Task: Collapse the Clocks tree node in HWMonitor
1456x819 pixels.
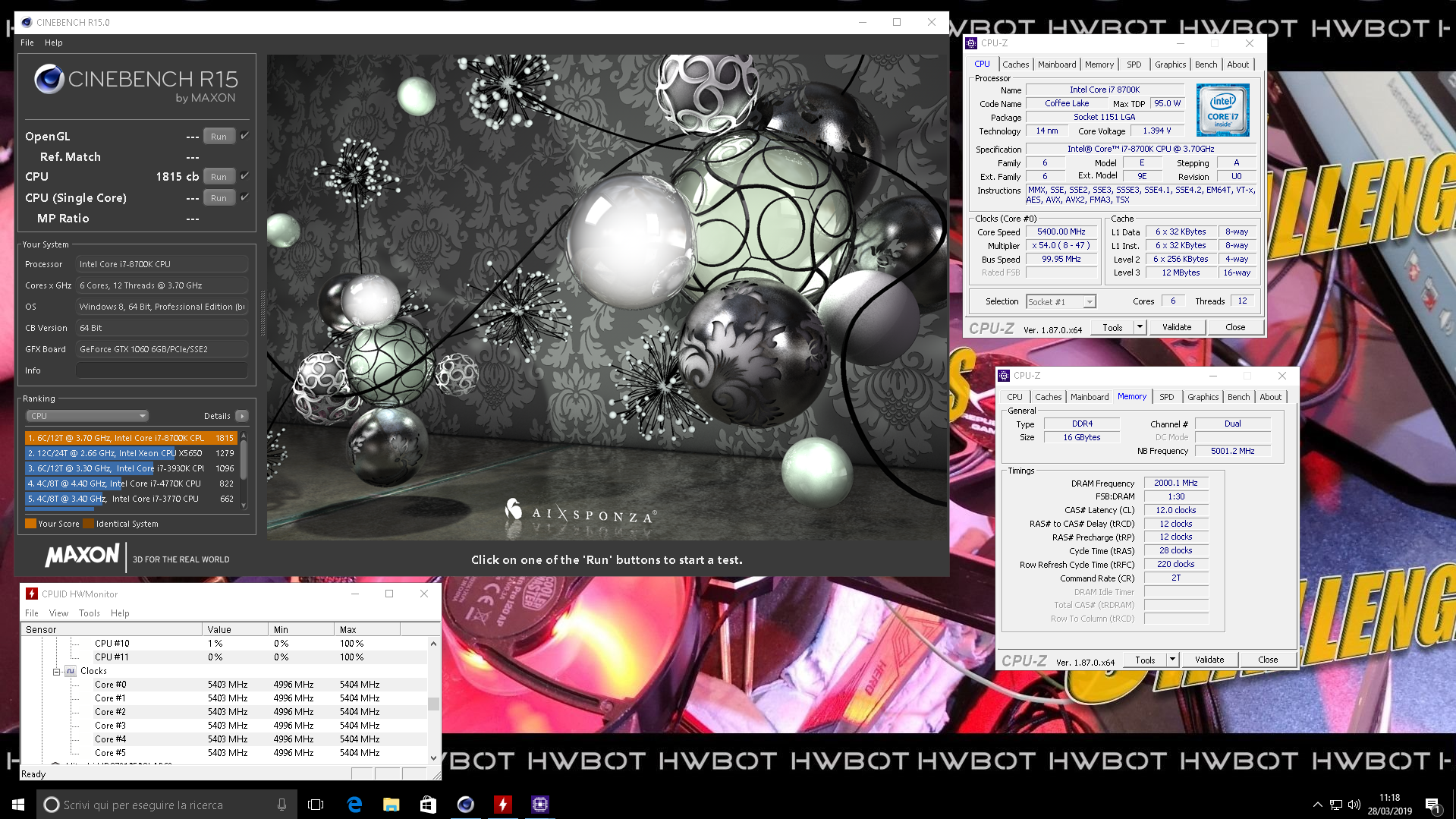Action: tap(56, 672)
